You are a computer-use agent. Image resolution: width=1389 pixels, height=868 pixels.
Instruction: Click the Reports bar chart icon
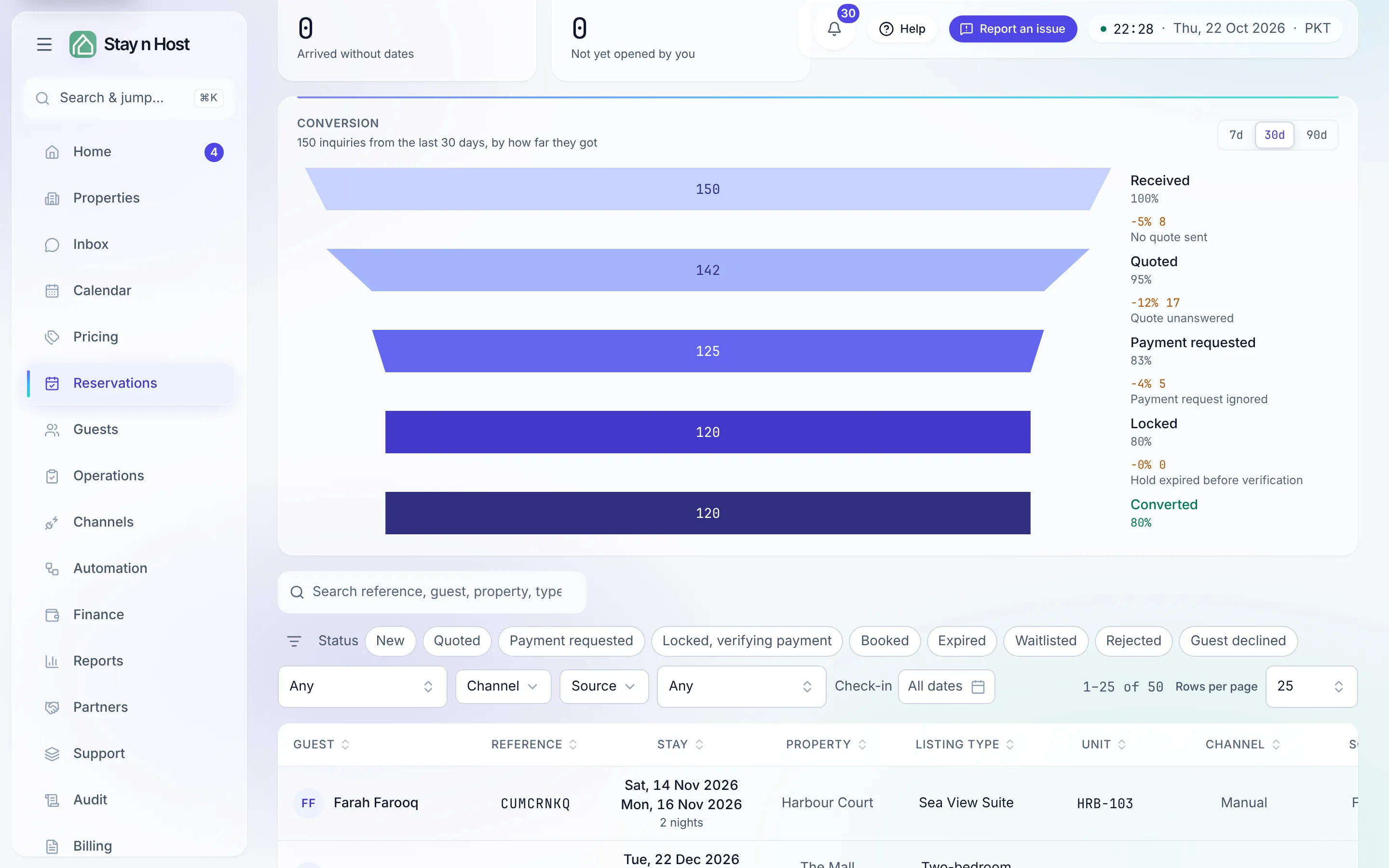point(52,661)
